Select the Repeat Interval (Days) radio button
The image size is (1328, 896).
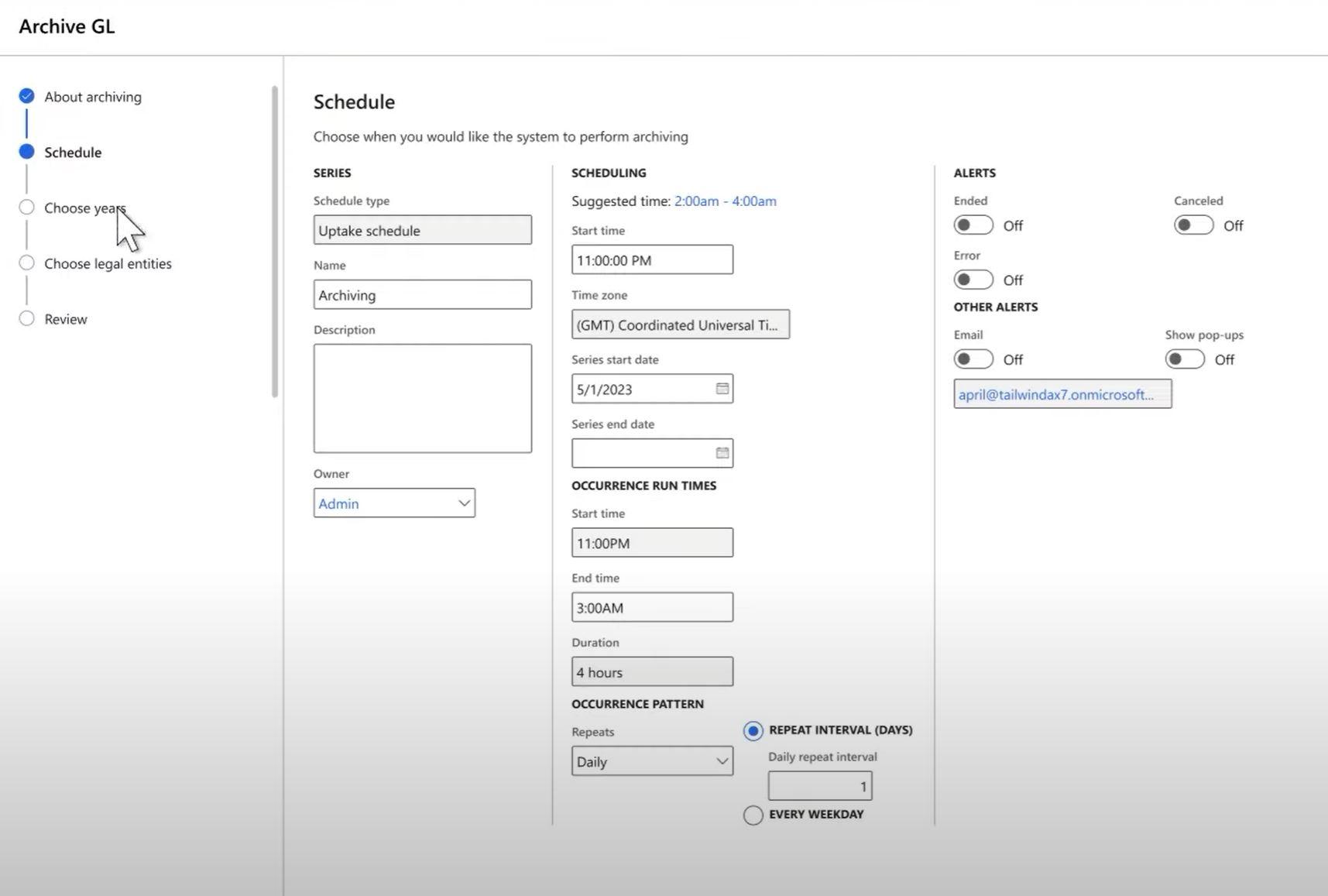pos(753,730)
